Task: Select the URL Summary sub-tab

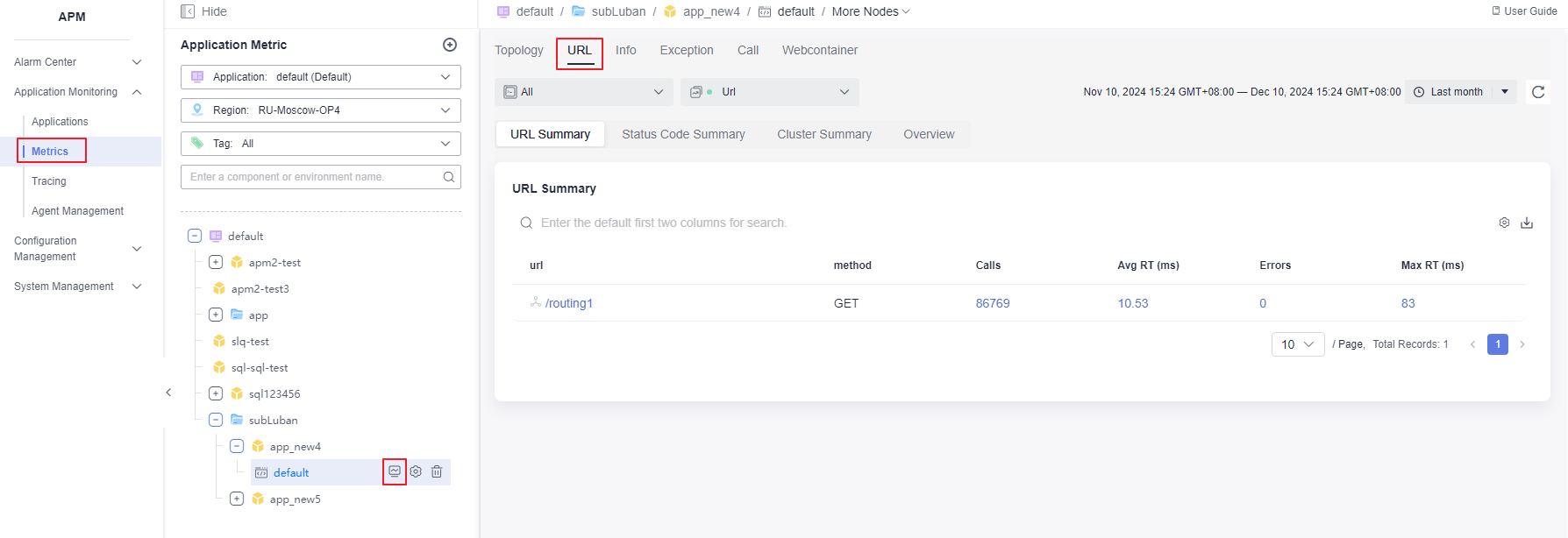Action: (x=550, y=134)
